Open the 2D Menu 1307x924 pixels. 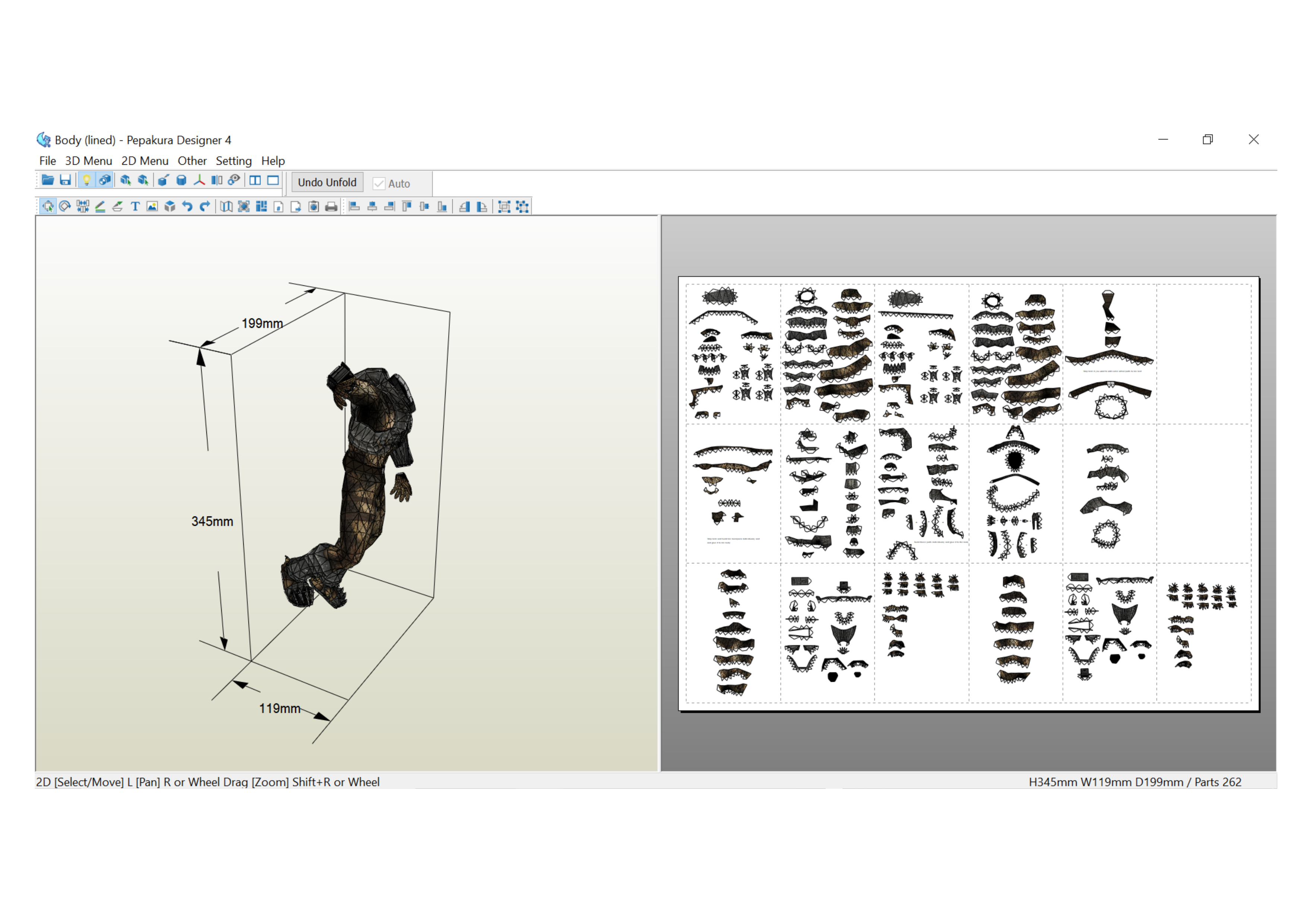pos(145,161)
